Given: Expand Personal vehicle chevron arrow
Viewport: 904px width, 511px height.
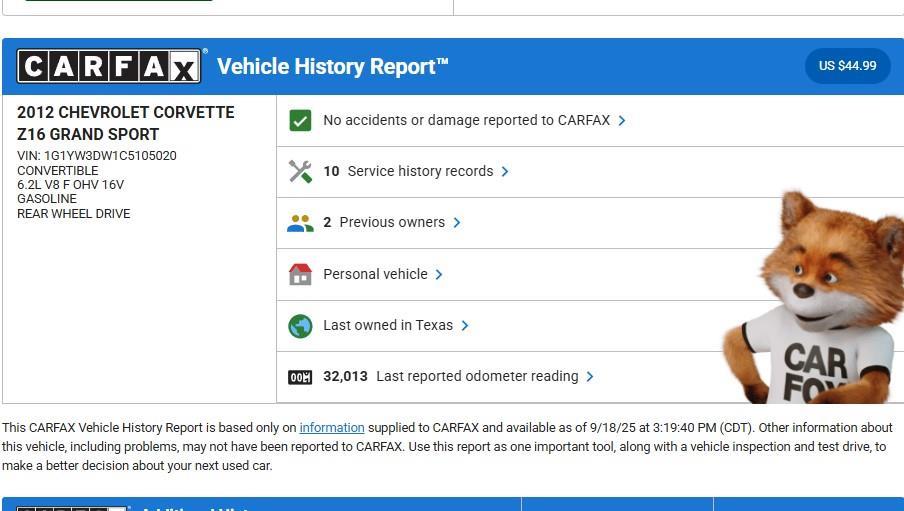Looking at the screenshot, I should (439, 274).
